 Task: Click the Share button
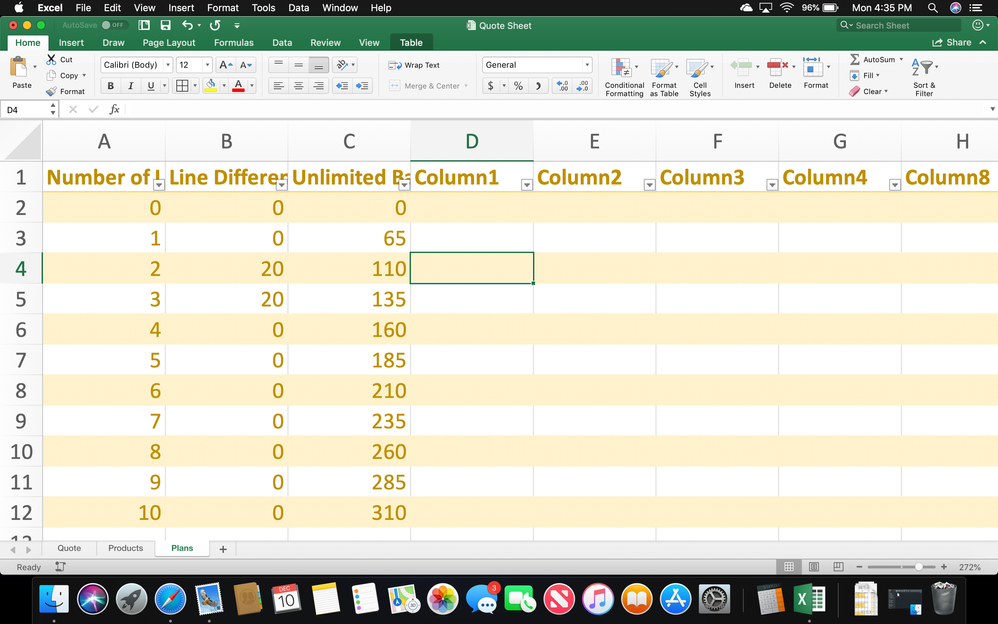click(954, 43)
